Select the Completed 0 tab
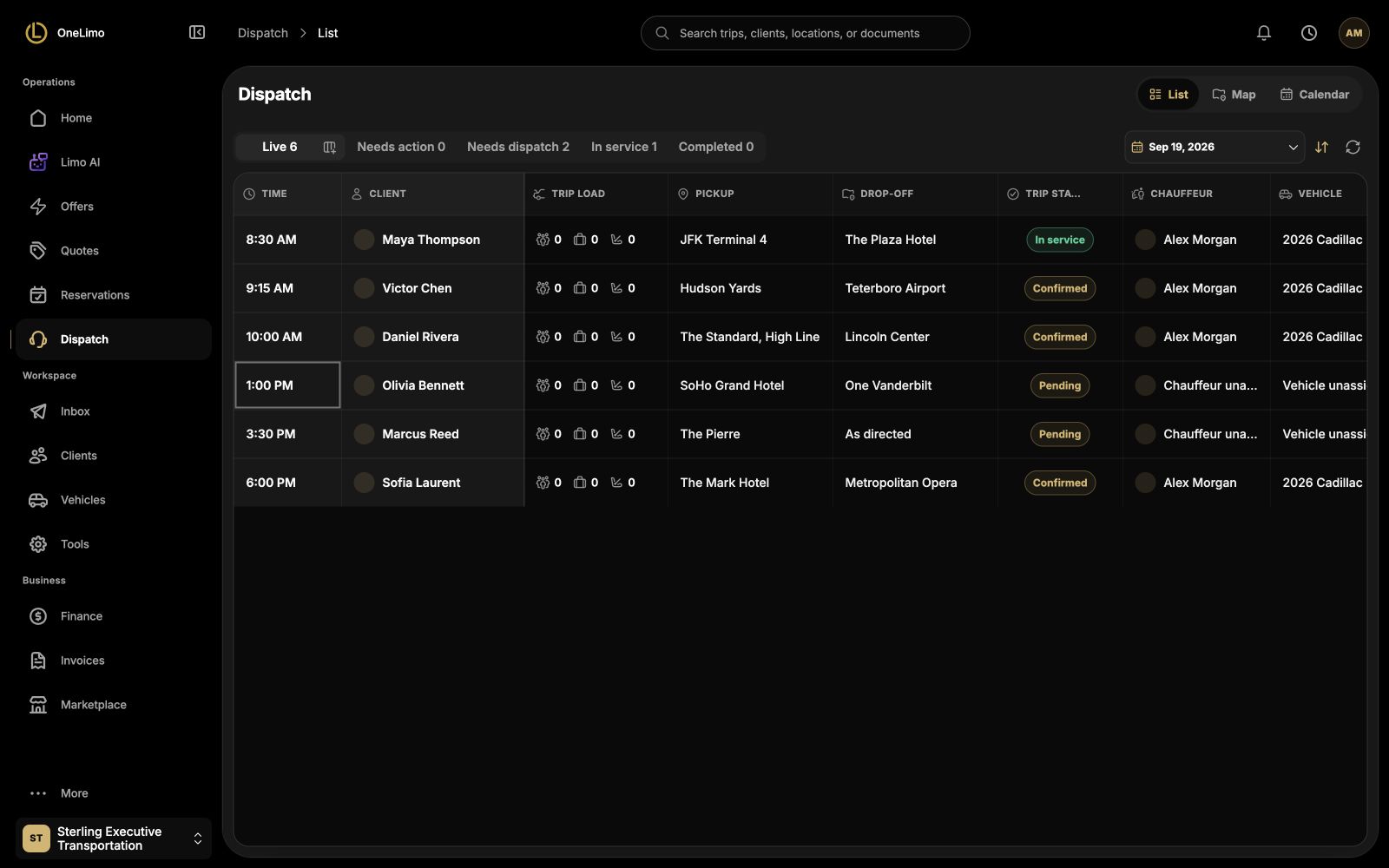 [x=716, y=147]
